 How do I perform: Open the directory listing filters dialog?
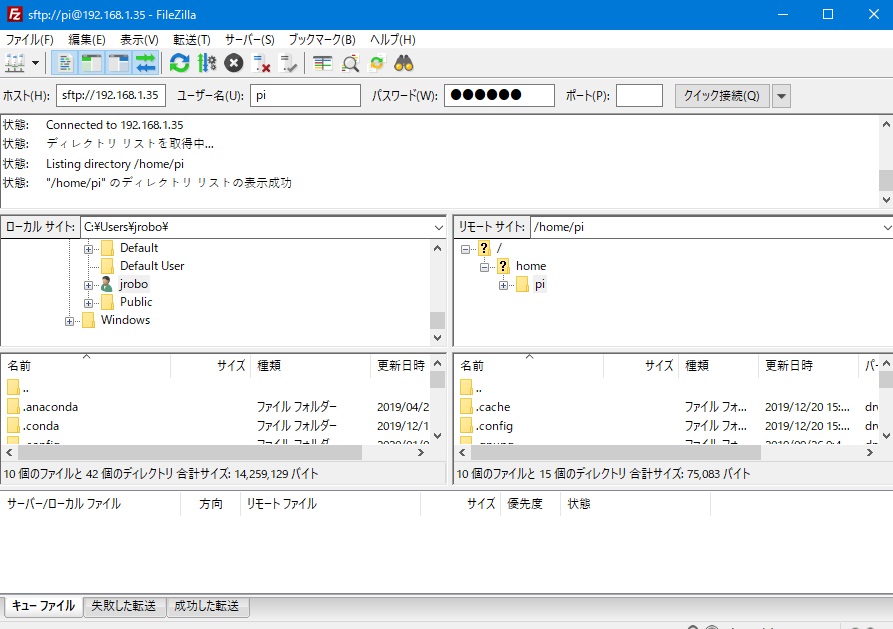[x=323, y=63]
